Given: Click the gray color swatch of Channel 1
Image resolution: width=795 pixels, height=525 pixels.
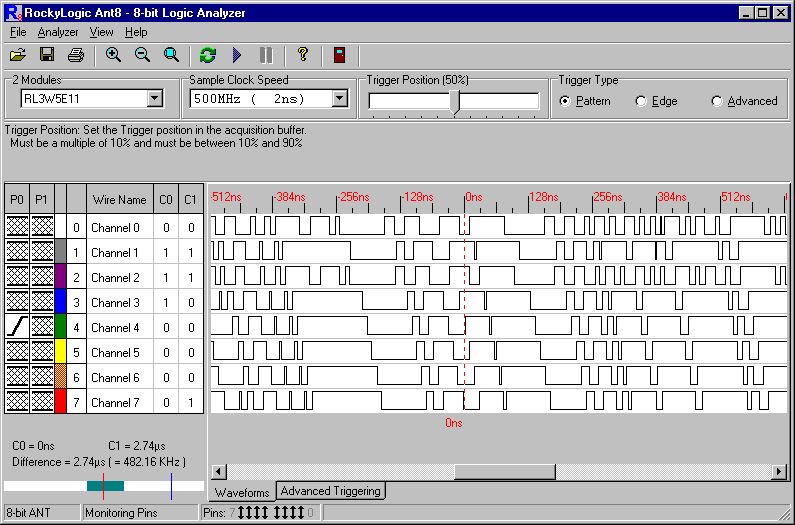Looking at the screenshot, I should [x=60, y=252].
